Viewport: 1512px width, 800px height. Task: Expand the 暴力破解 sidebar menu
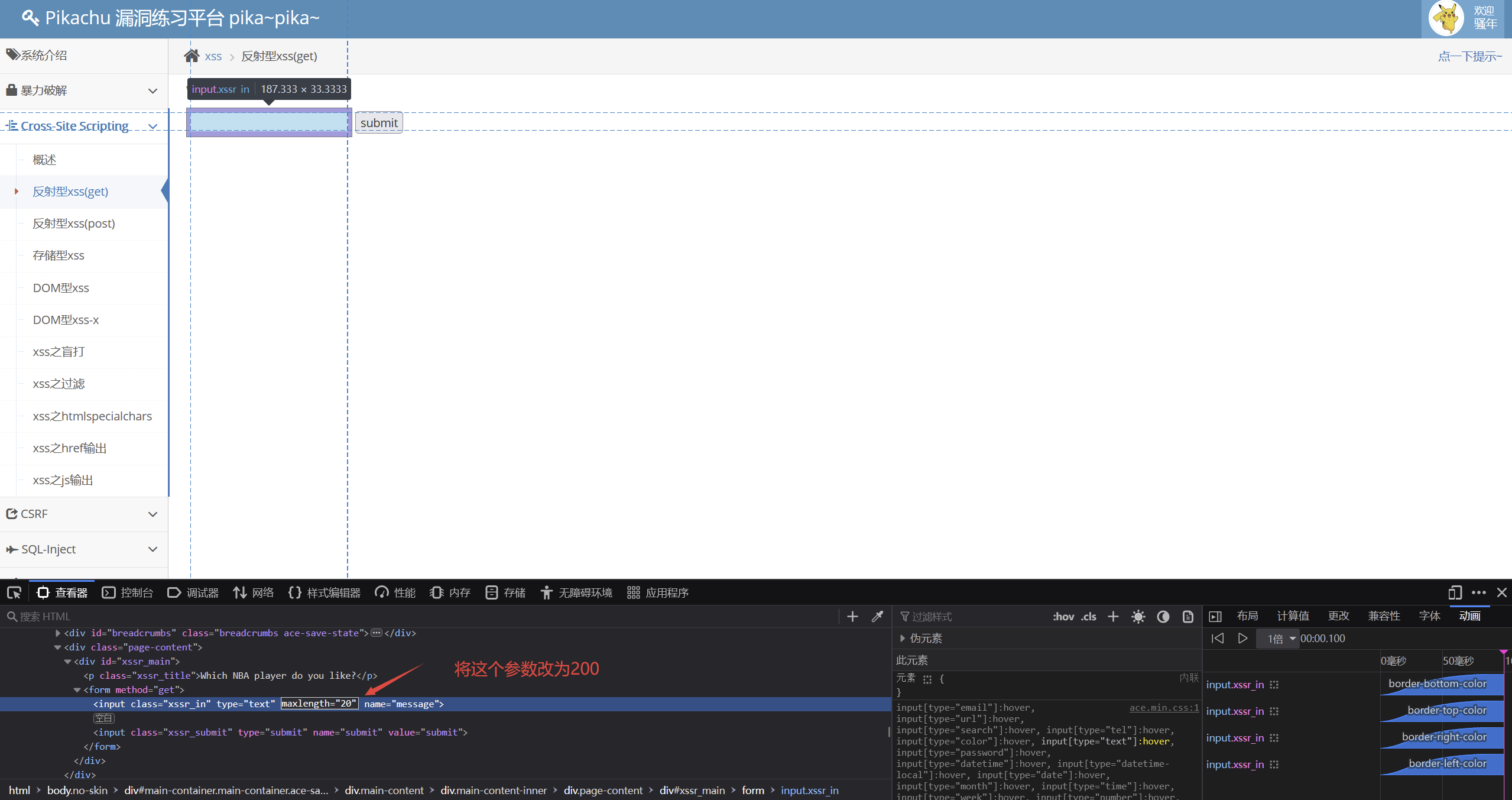coord(84,90)
